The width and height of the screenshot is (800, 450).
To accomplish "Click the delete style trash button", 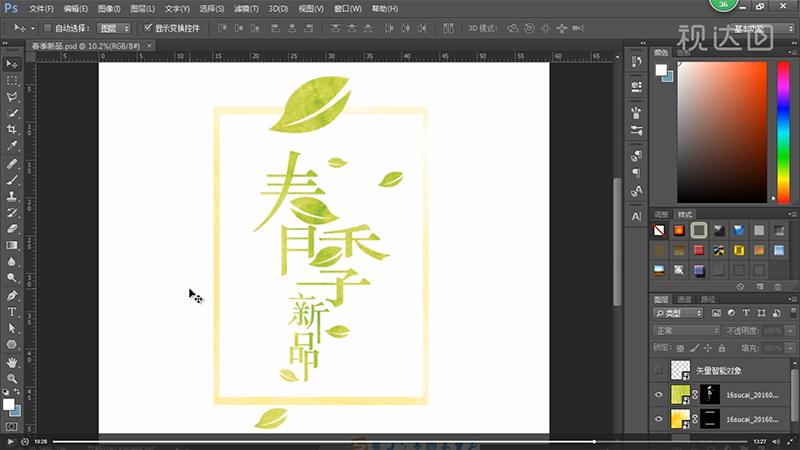I will 778,287.
